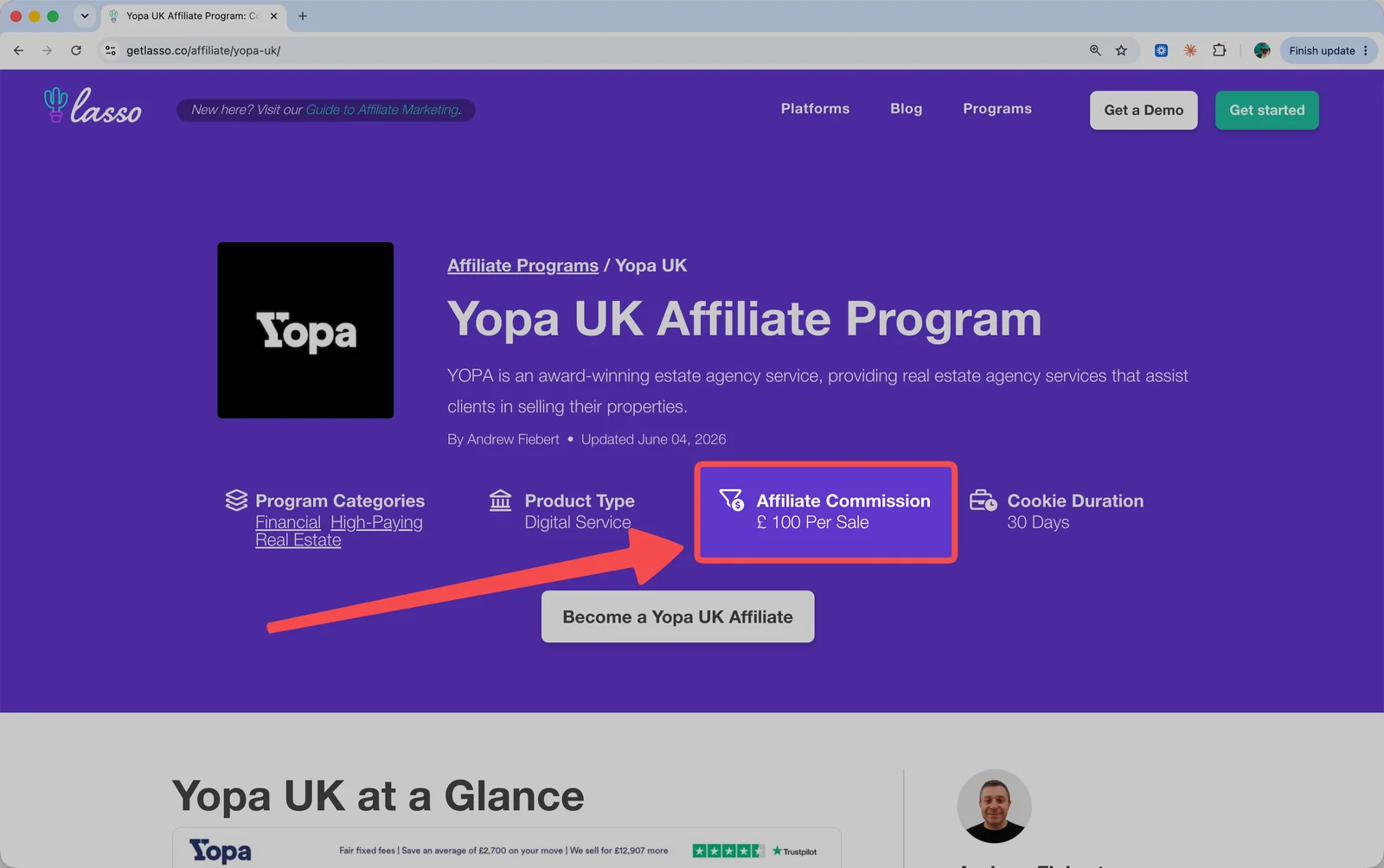Open the High-Paying category link
1384x868 pixels.
pyautogui.click(x=376, y=522)
